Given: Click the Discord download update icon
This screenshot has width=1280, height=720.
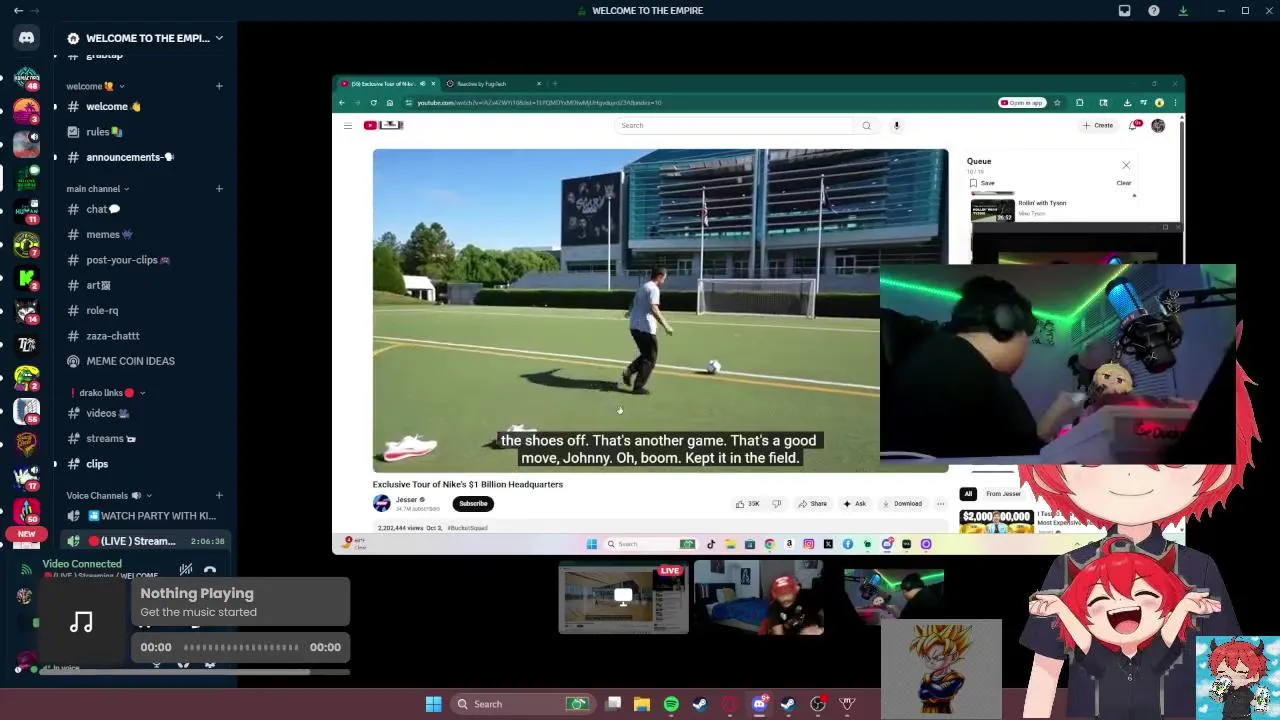Looking at the screenshot, I should pos(1183,10).
